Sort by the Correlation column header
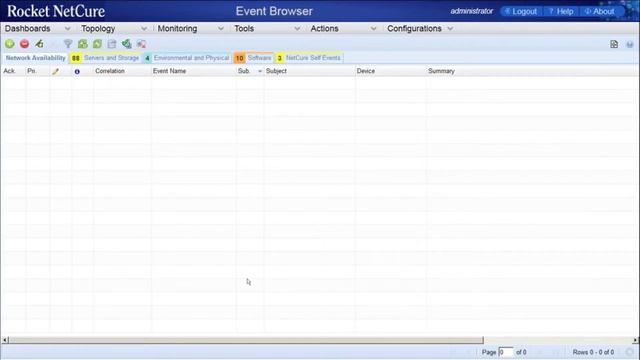640x360 pixels. (x=110, y=71)
